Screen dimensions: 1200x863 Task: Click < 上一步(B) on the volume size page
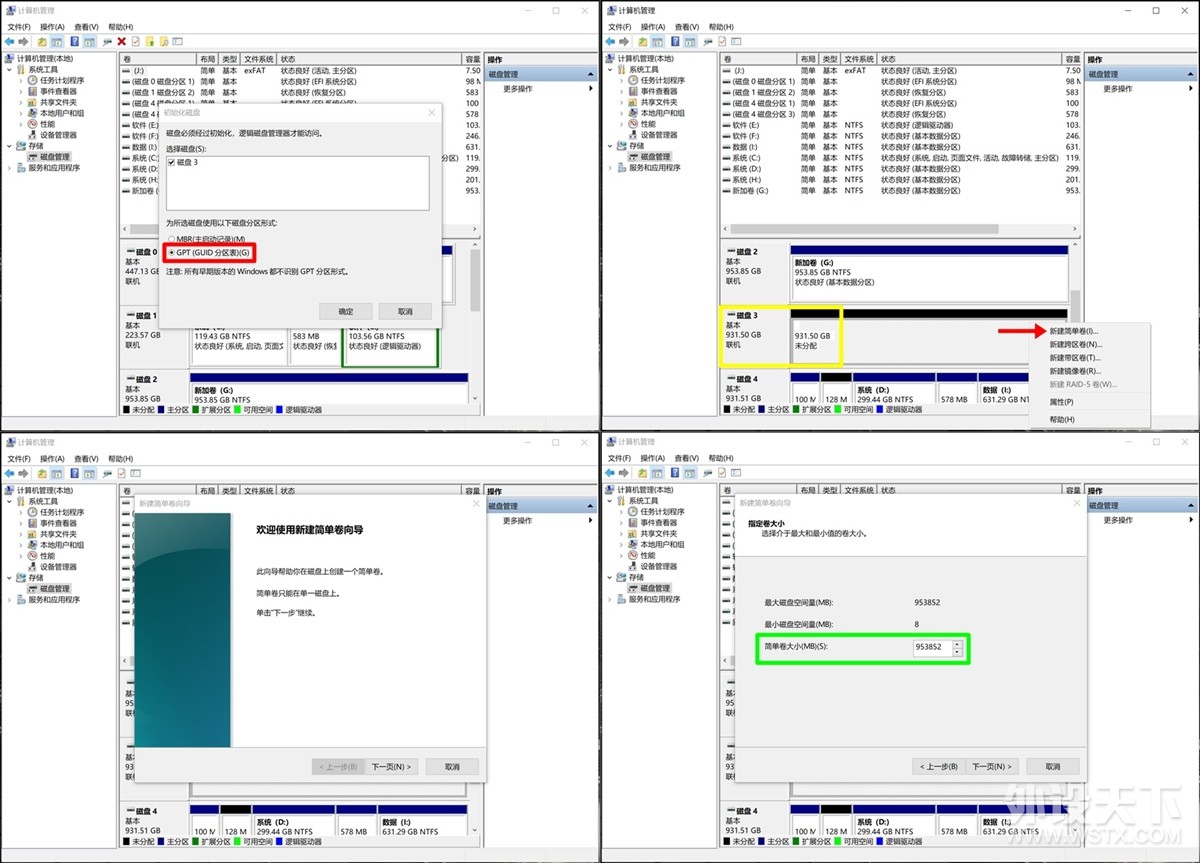coord(938,767)
